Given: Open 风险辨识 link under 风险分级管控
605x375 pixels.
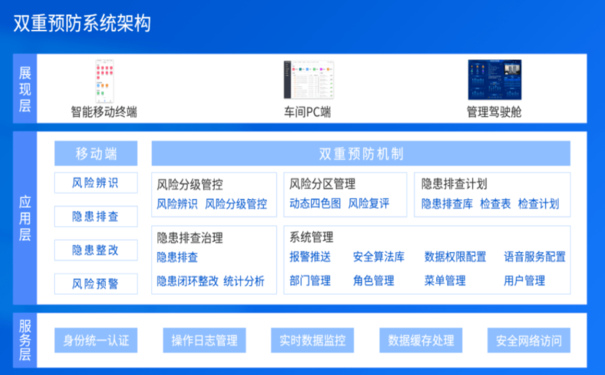Looking at the screenshot, I should (177, 204).
